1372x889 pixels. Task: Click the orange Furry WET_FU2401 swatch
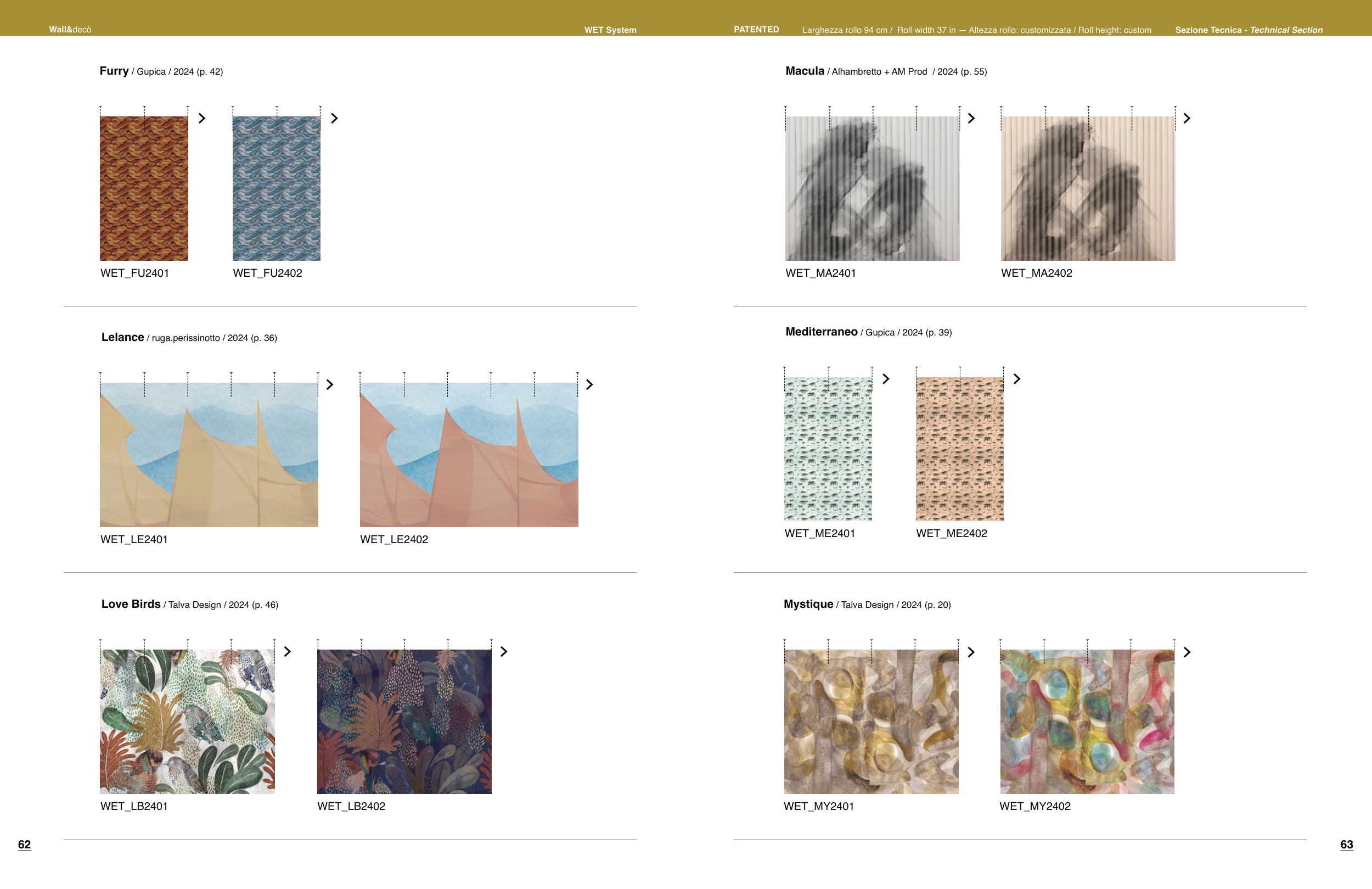tap(144, 189)
